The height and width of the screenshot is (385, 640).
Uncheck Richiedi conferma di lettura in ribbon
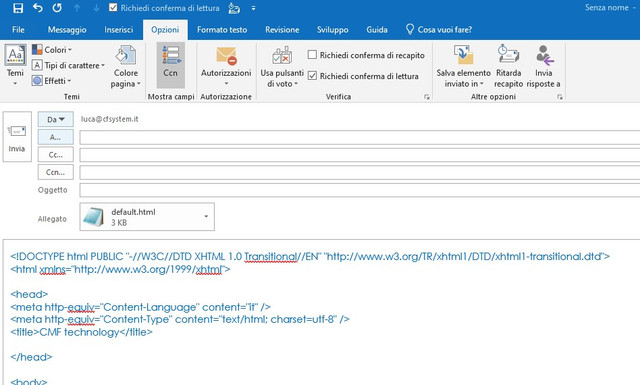pos(312,76)
